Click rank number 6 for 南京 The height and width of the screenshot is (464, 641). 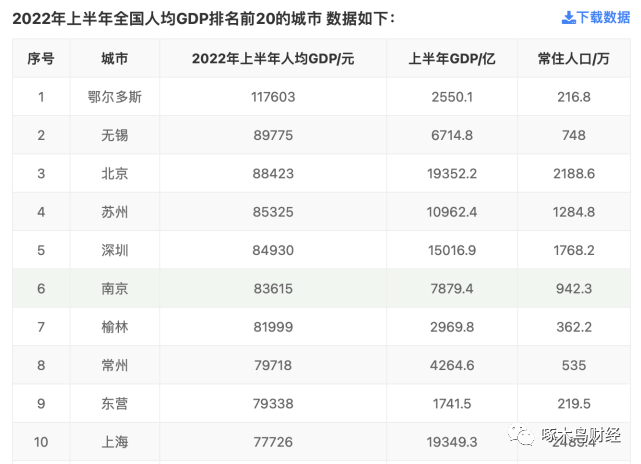(x=41, y=289)
